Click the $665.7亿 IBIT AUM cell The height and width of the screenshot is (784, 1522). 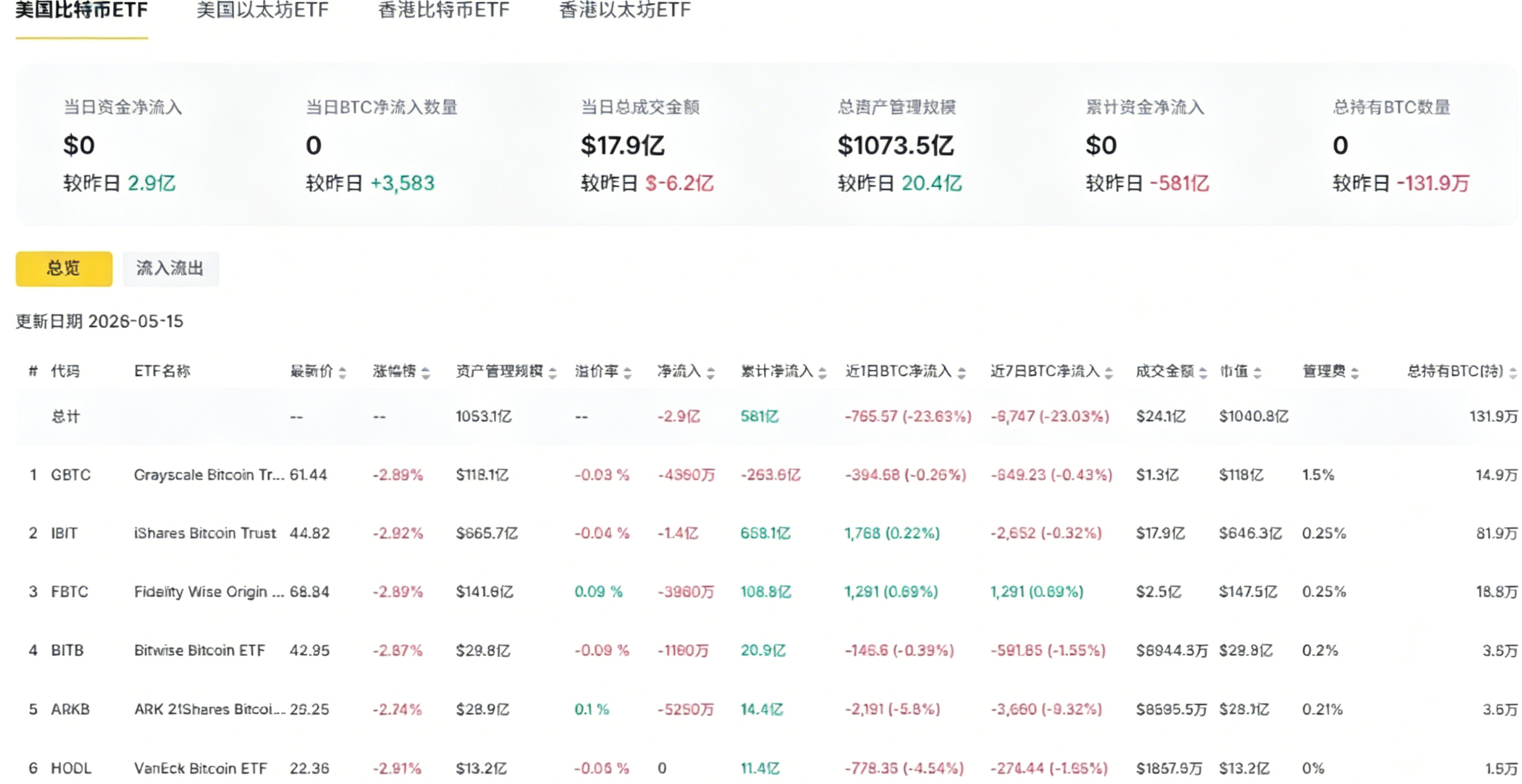487,533
